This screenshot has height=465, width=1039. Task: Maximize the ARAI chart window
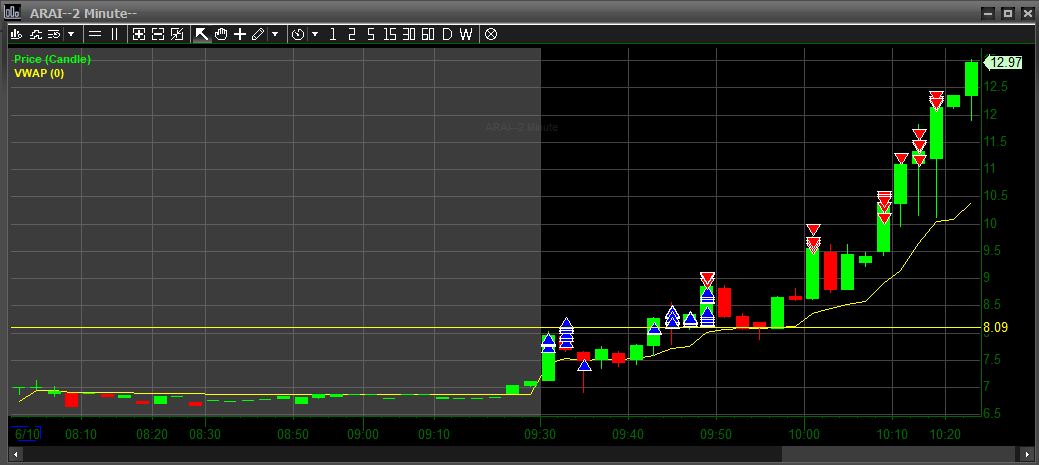1007,13
